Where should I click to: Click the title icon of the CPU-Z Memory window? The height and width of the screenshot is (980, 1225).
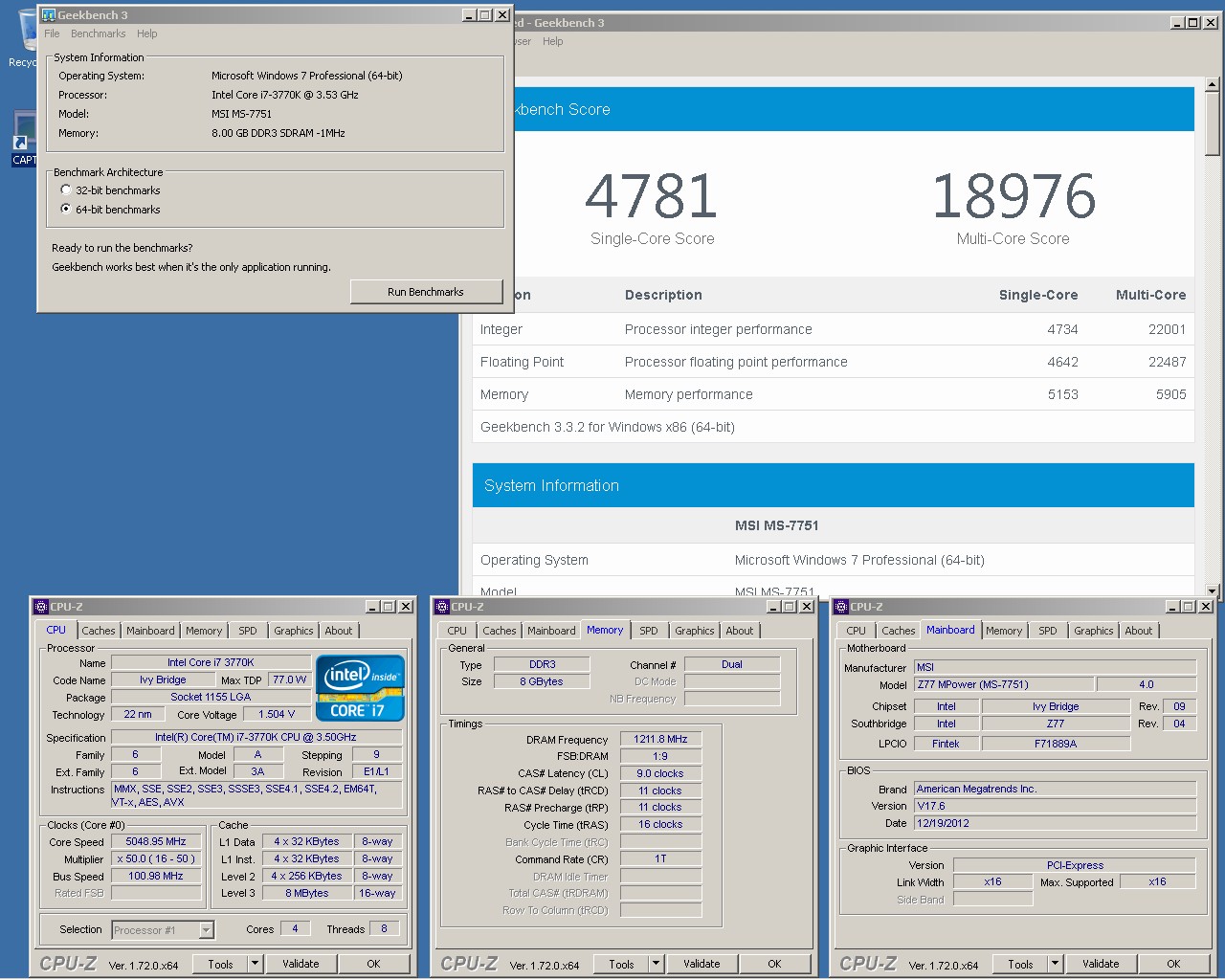click(442, 607)
